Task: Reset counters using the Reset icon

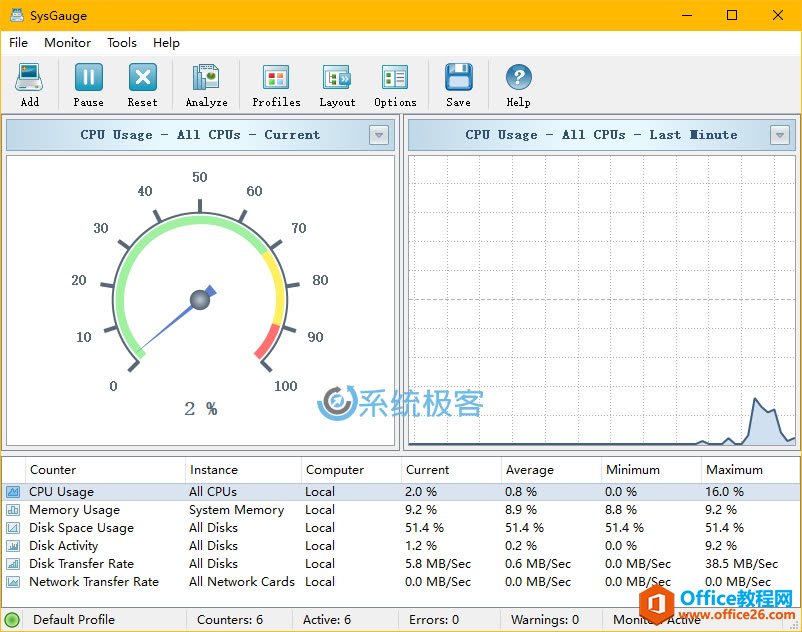Action: click(142, 78)
